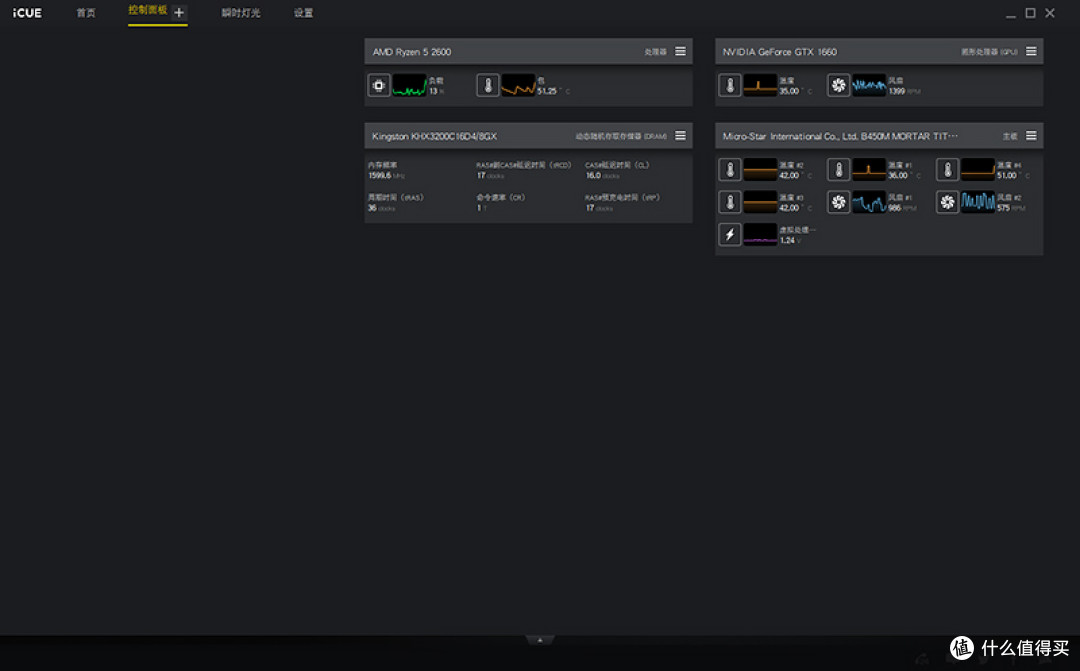This screenshot has height=671, width=1080.
Task: Click the voltage reading 1.24 V
Action: coord(790,240)
